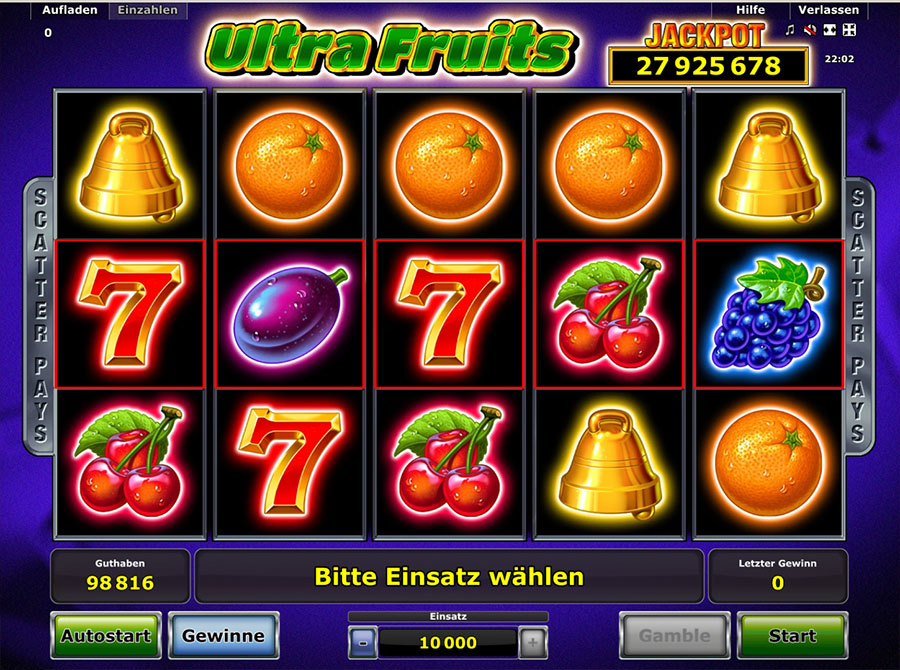This screenshot has width=900, height=670.
Task: Select the Einzahlen tab
Action: [x=148, y=10]
